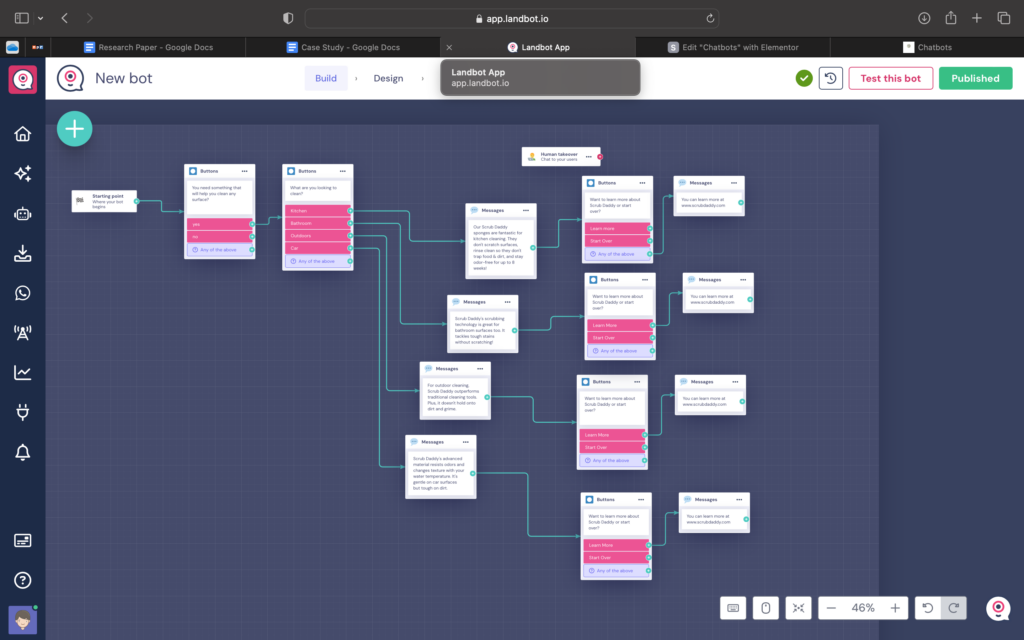This screenshot has width=1024, height=640.
Task: Toggle keyboard shortcuts button in bottom toolbar
Action: tap(733, 608)
